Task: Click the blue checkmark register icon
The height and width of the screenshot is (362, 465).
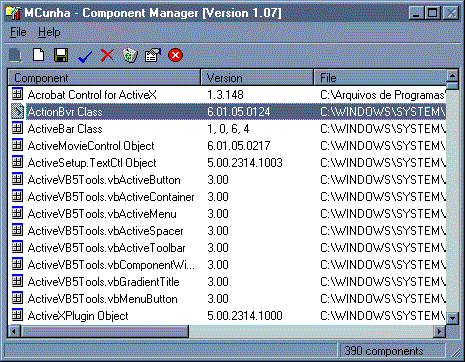Action: (x=85, y=56)
